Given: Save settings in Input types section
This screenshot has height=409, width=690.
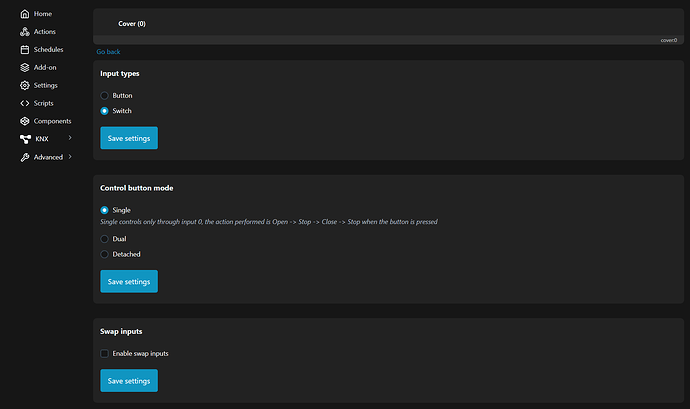Looking at the screenshot, I should click(x=129, y=138).
